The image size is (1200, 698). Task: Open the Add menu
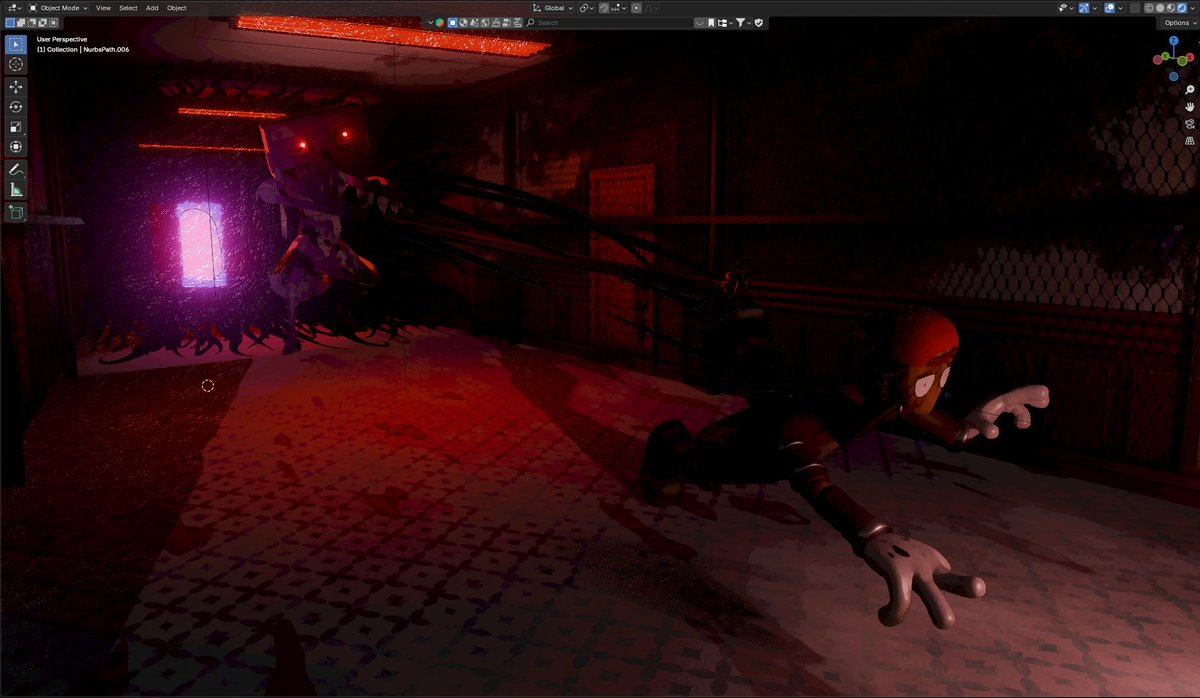tap(151, 7)
